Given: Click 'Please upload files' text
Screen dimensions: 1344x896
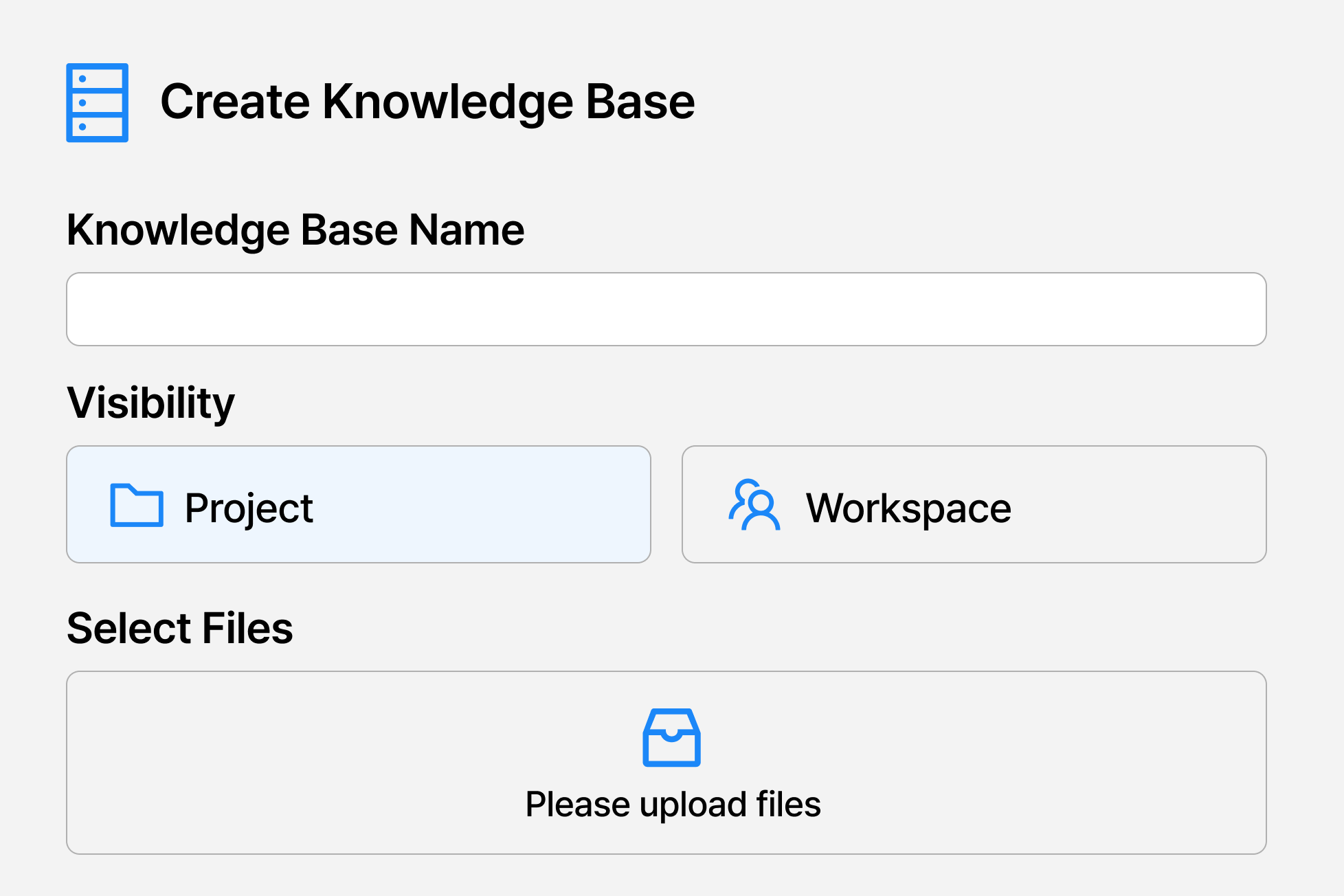Looking at the screenshot, I should pos(673,805).
